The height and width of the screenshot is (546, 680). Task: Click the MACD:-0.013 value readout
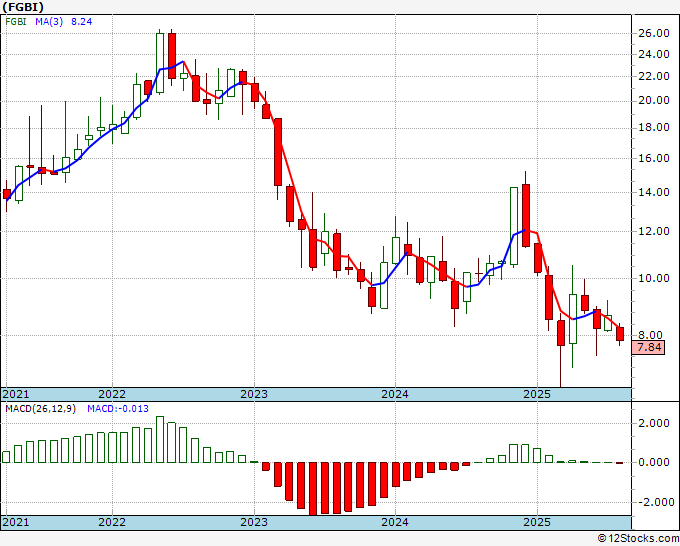click(118, 409)
